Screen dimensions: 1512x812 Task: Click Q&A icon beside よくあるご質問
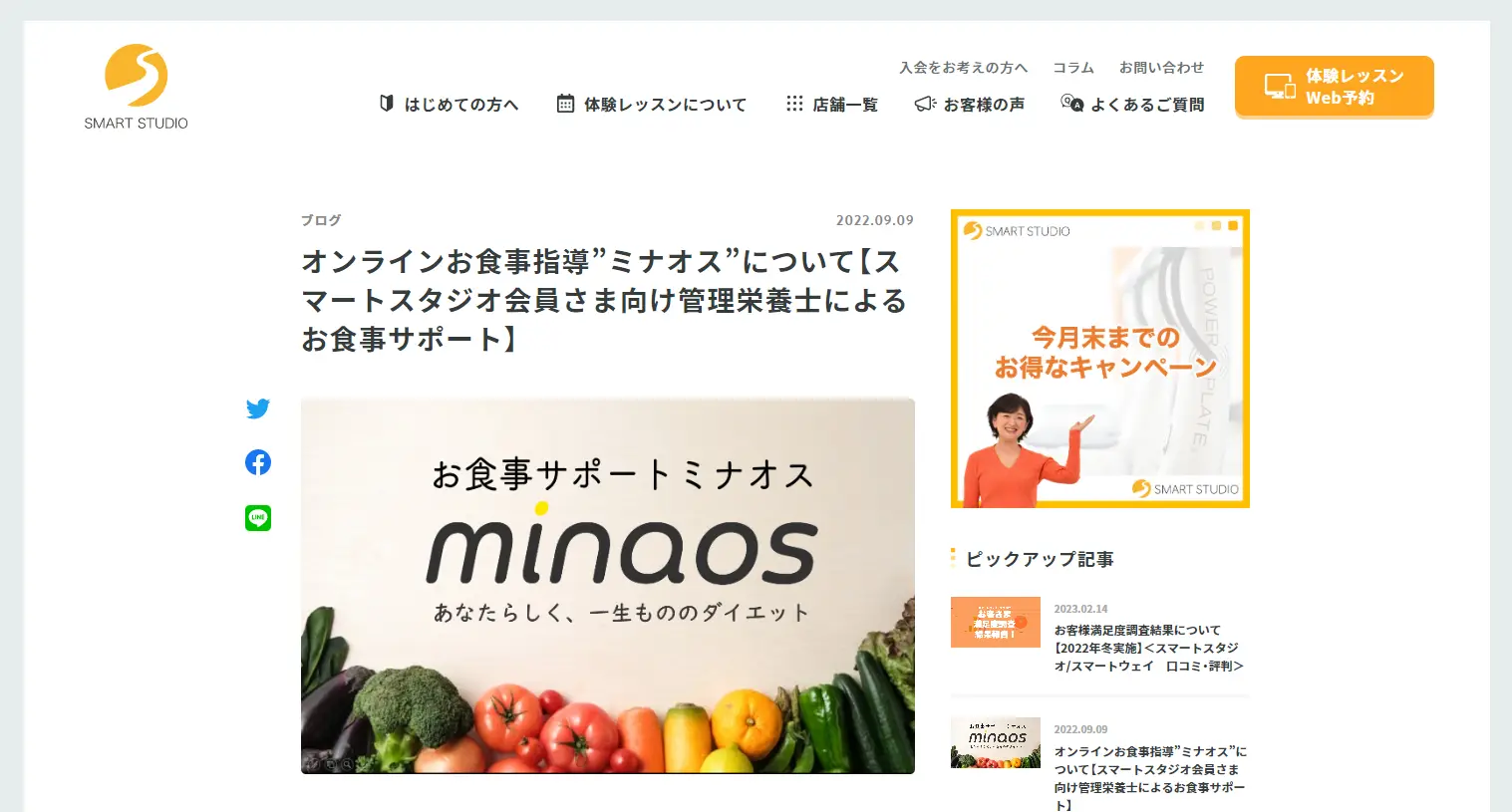click(1071, 103)
